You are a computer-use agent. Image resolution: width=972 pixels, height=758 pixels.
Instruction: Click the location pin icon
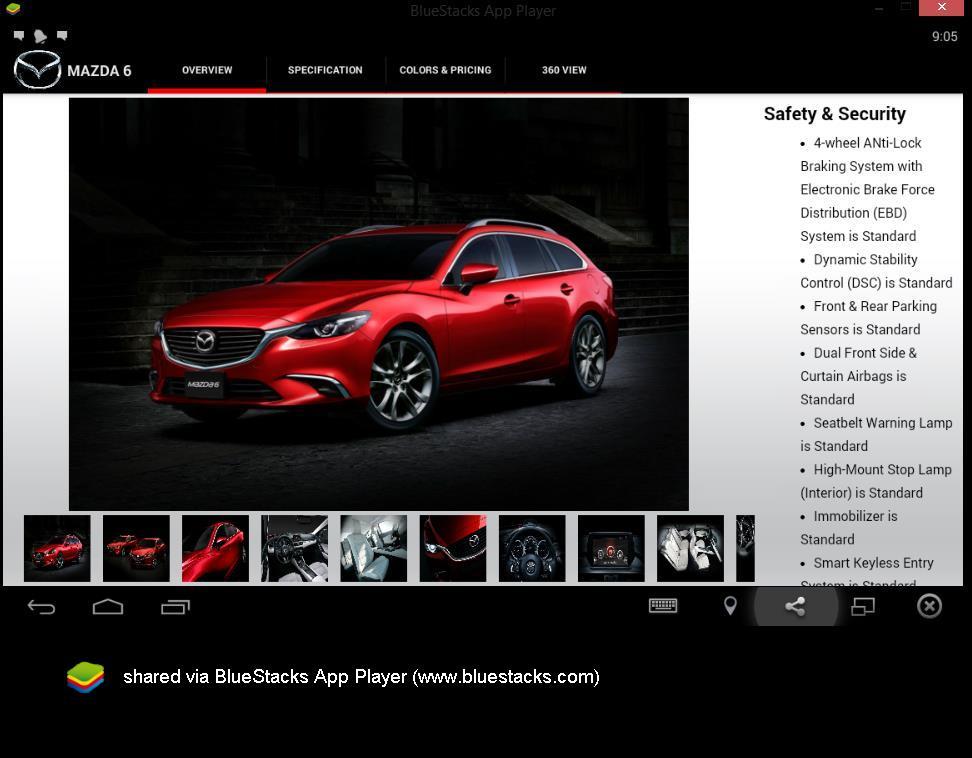(730, 606)
